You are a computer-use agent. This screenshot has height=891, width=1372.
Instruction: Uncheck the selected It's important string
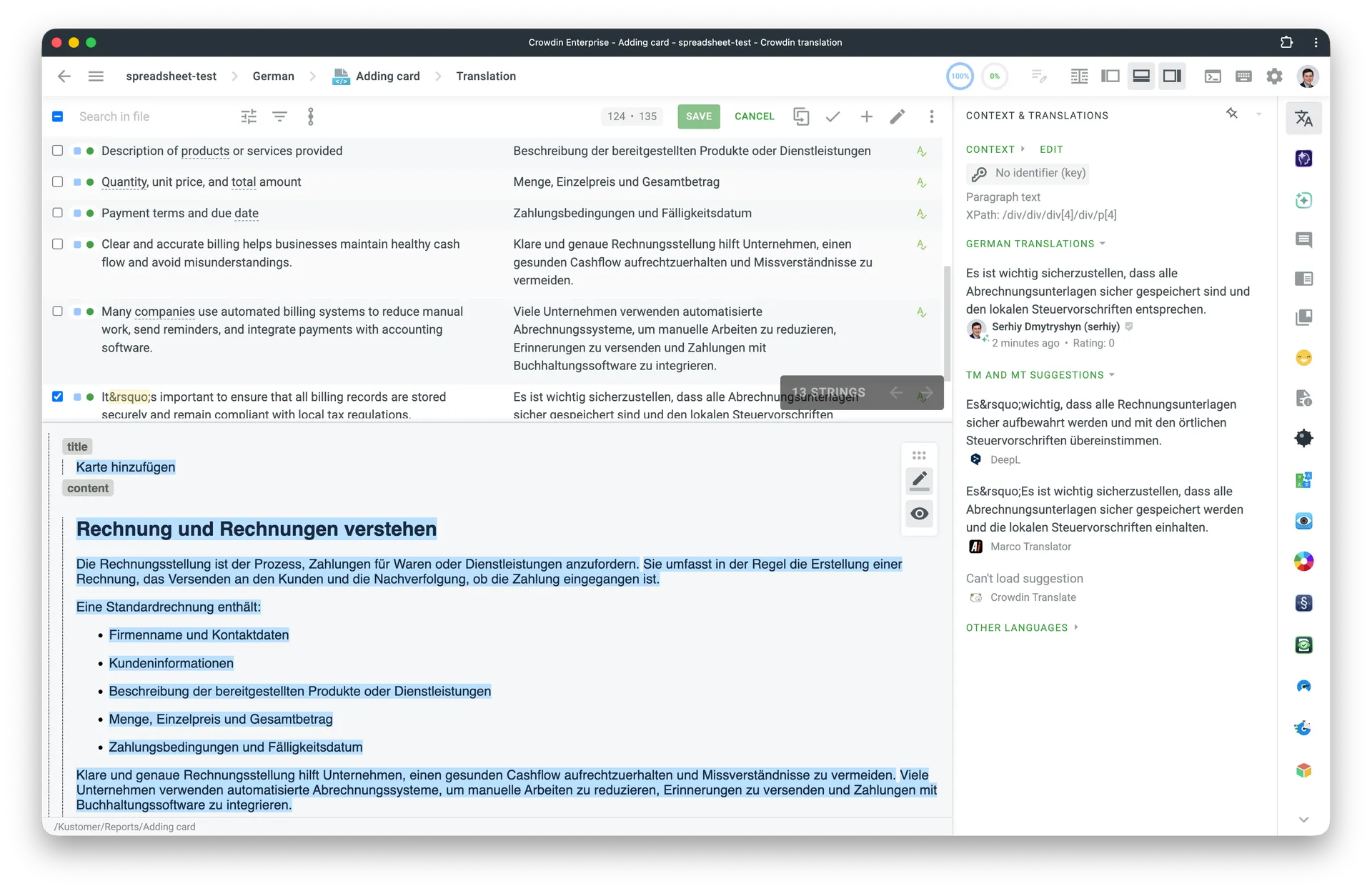[x=57, y=397]
